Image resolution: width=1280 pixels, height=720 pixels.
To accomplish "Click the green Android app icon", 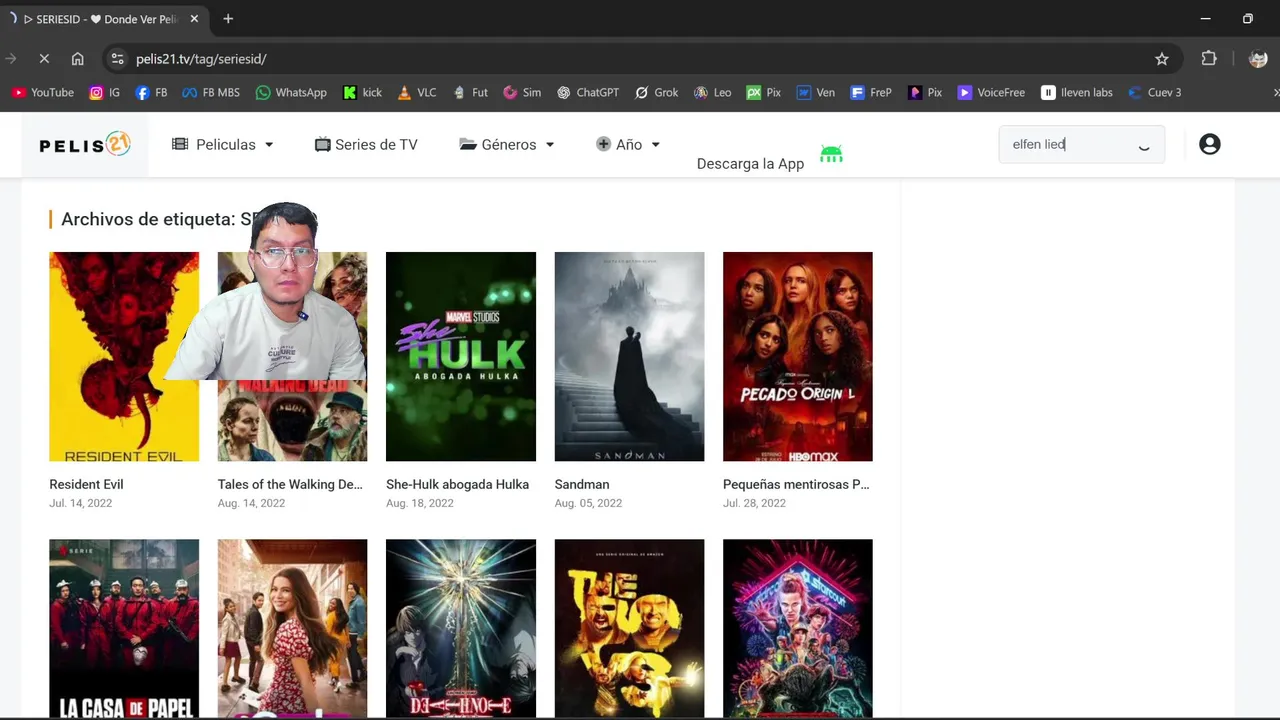I will pyautogui.click(x=831, y=154).
